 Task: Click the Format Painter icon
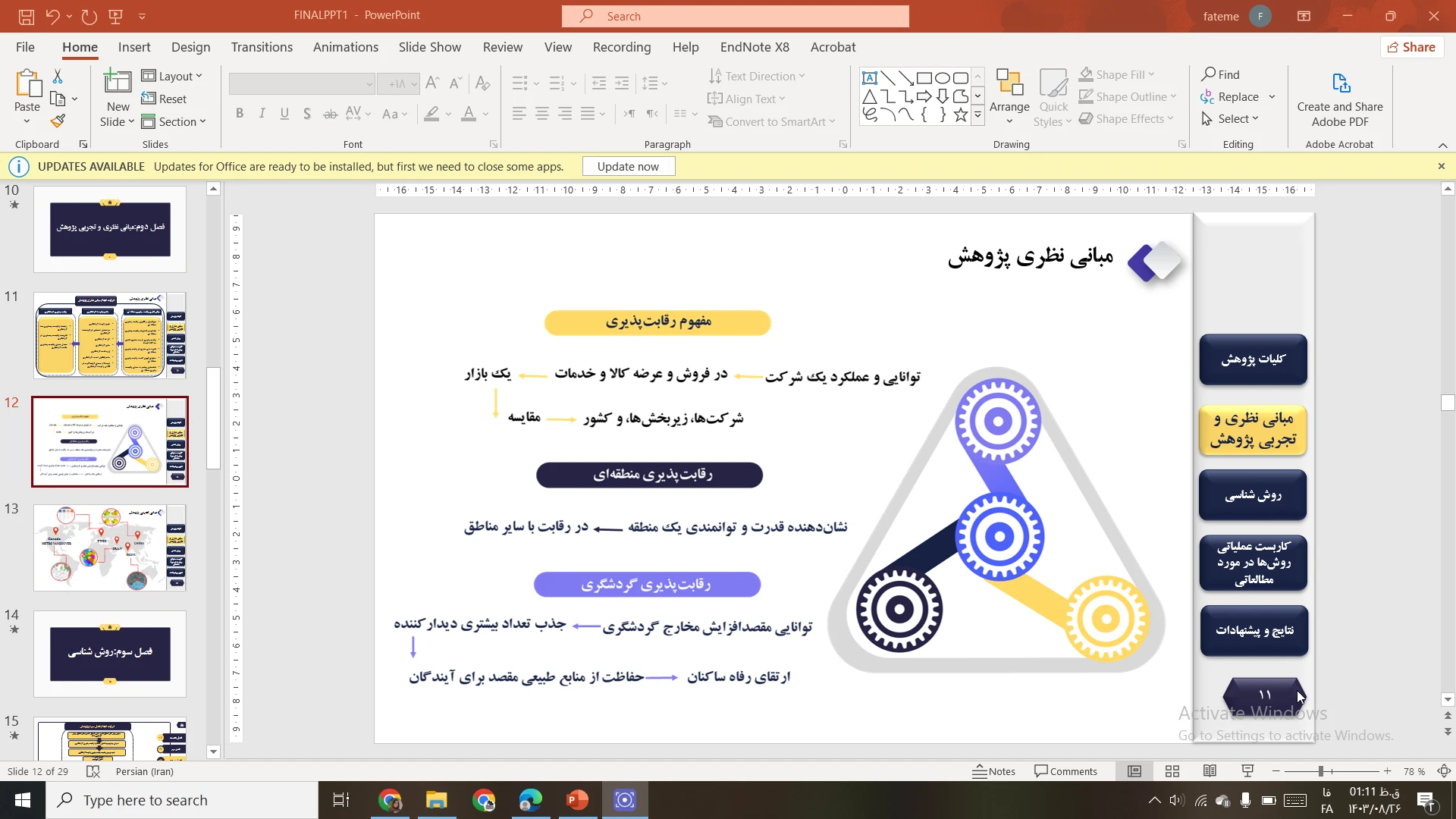58,121
